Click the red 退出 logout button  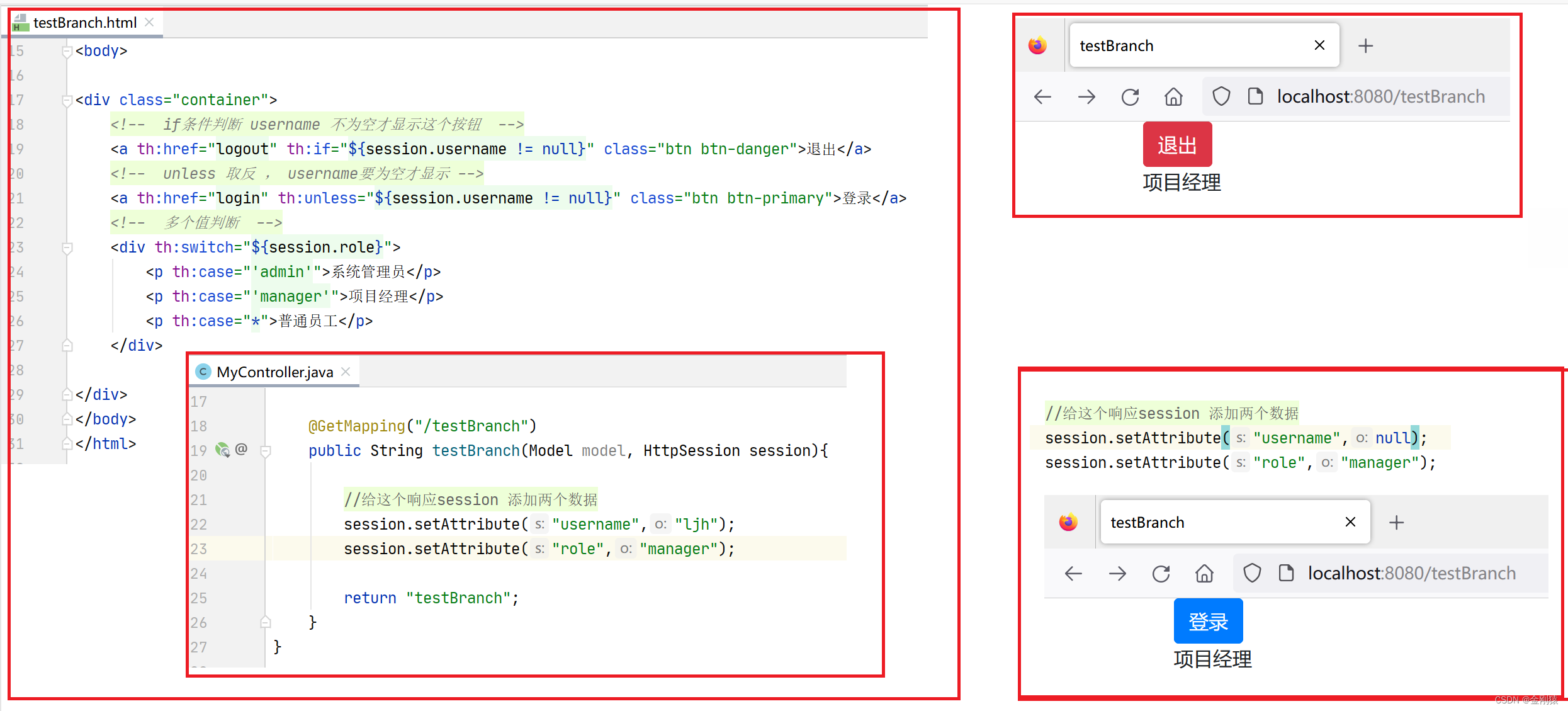tap(1177, 145)
